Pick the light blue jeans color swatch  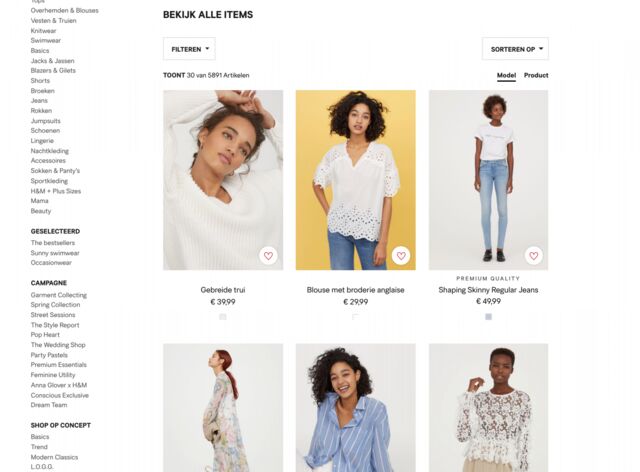coord(488,317)
